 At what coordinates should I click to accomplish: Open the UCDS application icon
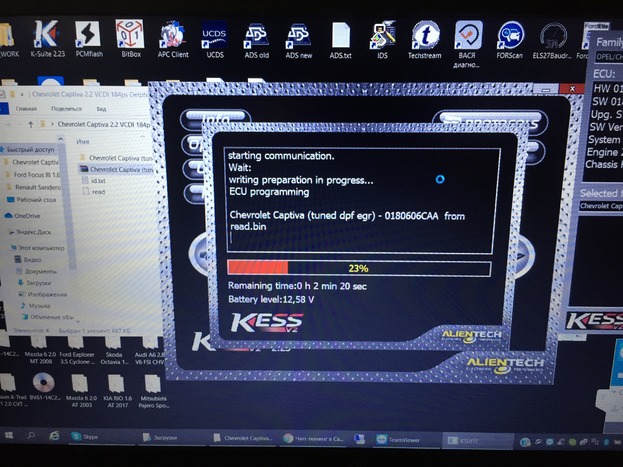(215, 37)
